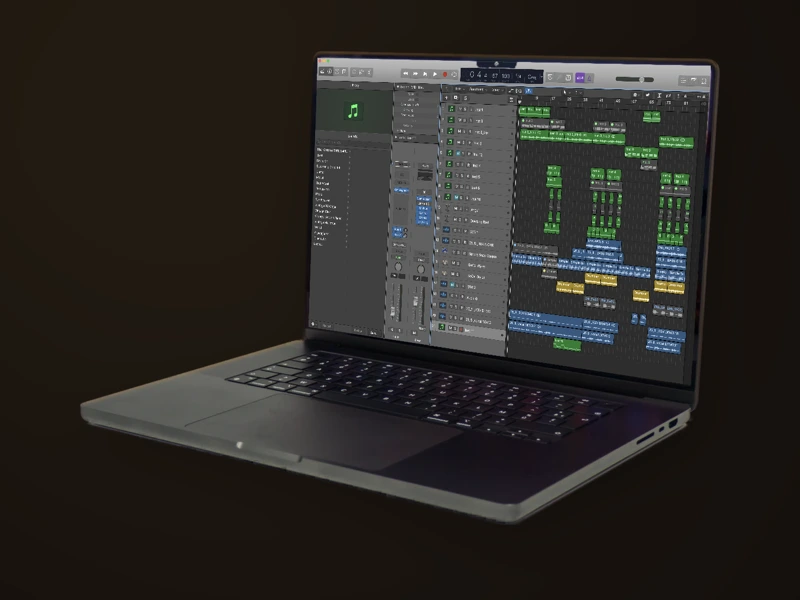Image resolution: width=800 pixels, height=600 pixels.
Task: Open Smart Controls from the control bar
Action: click(x=354, y=72)
